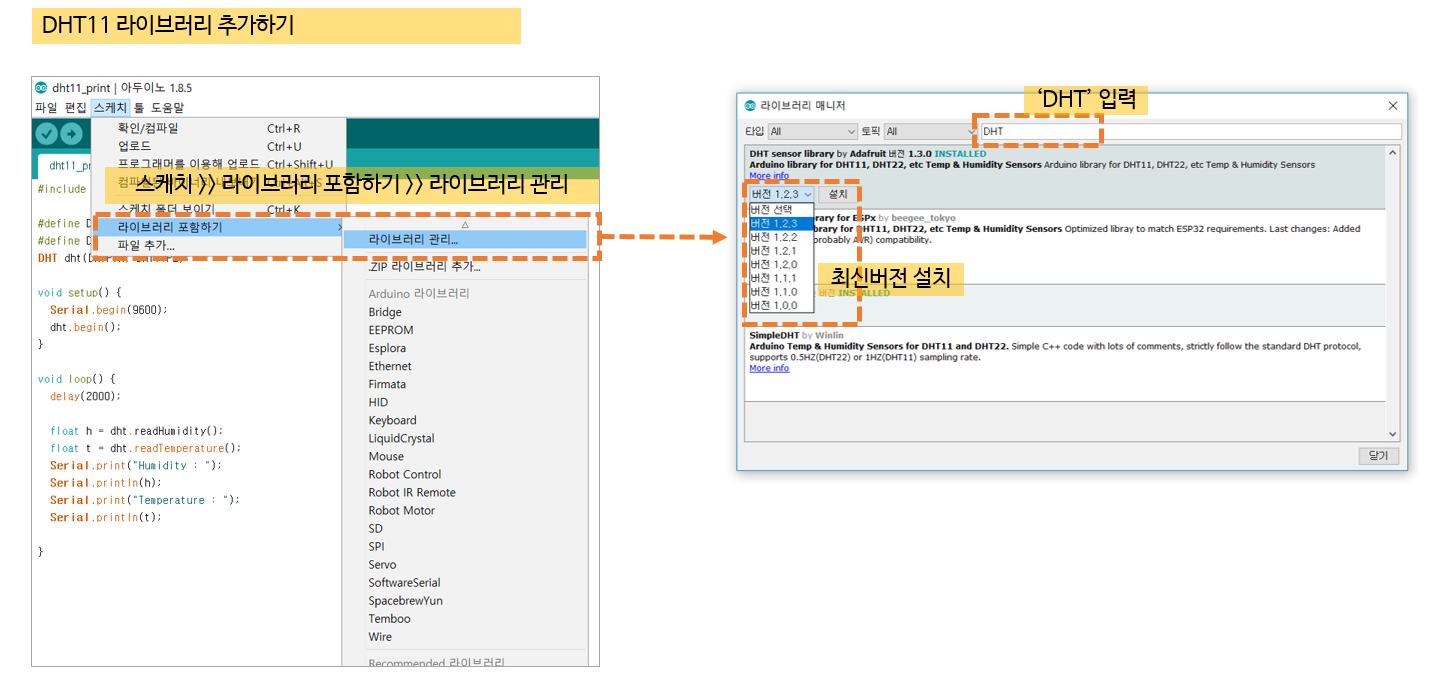Include the Servo library
Screen dimensions: 1430x690
(382, 565)
